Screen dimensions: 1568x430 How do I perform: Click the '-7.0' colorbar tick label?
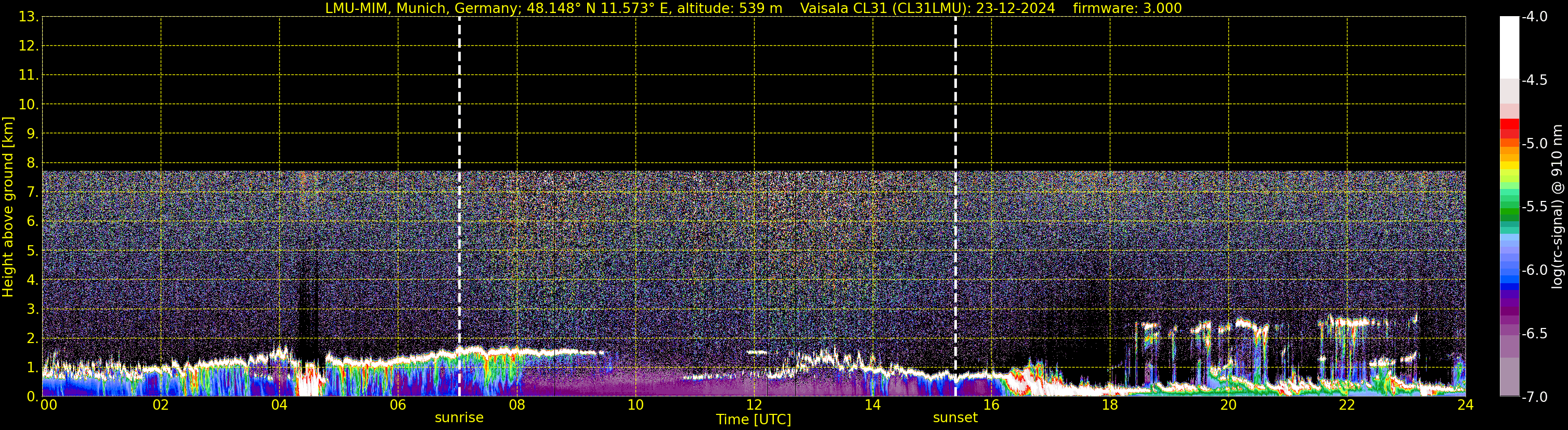pyautogui.click(x=1534, y=397)
